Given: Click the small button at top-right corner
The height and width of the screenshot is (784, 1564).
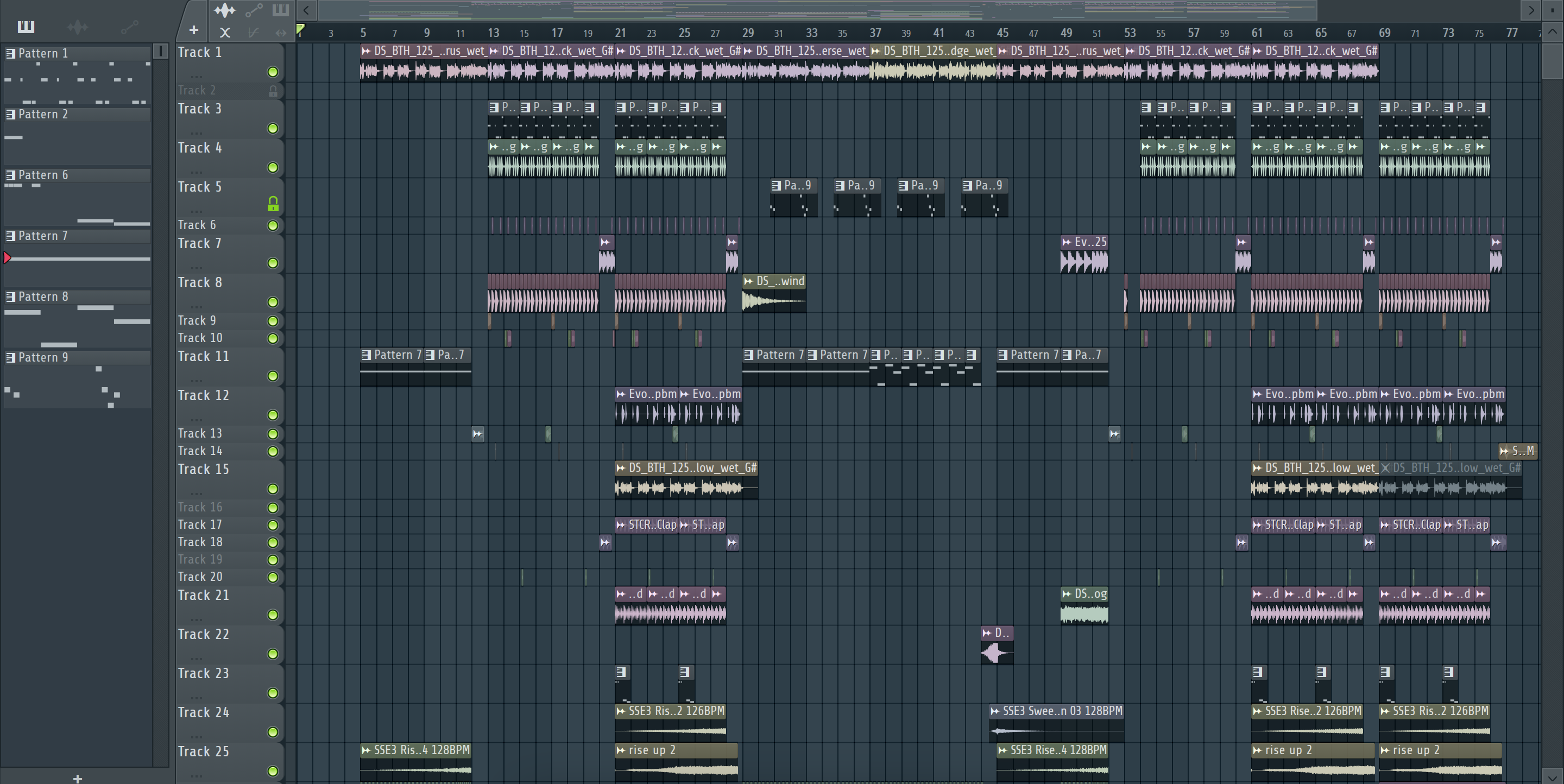Looking at the screenshot, I should tap(1553, 10).
